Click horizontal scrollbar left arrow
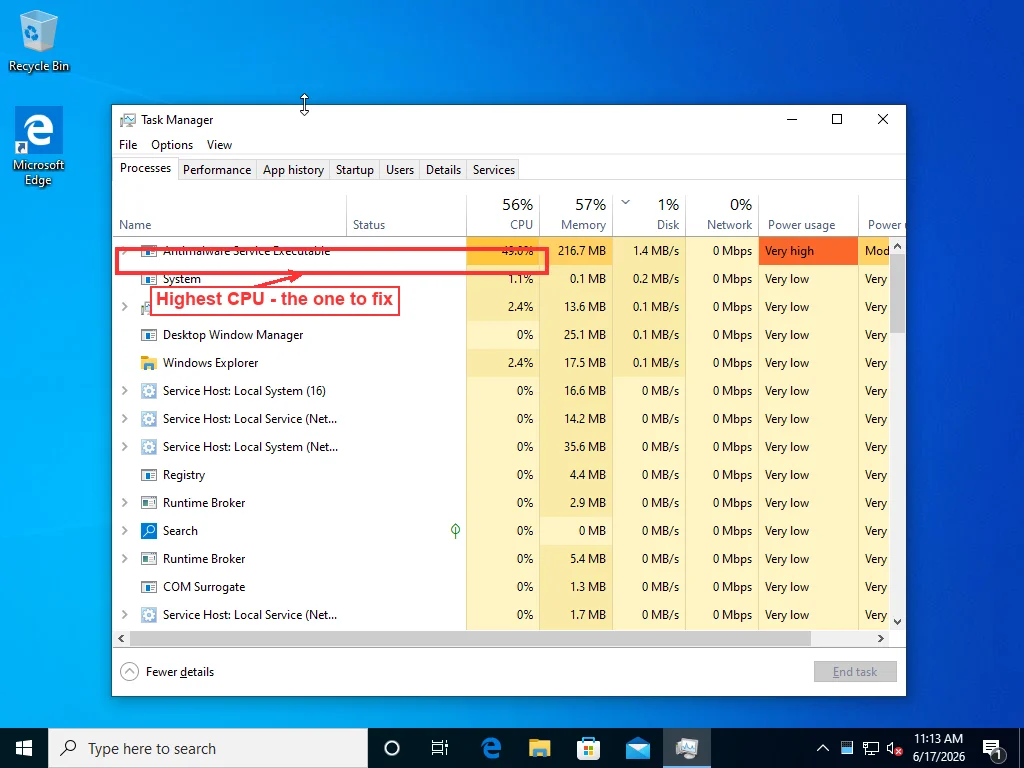Viewport: 1024px width, 768px height. pos(121,638)
